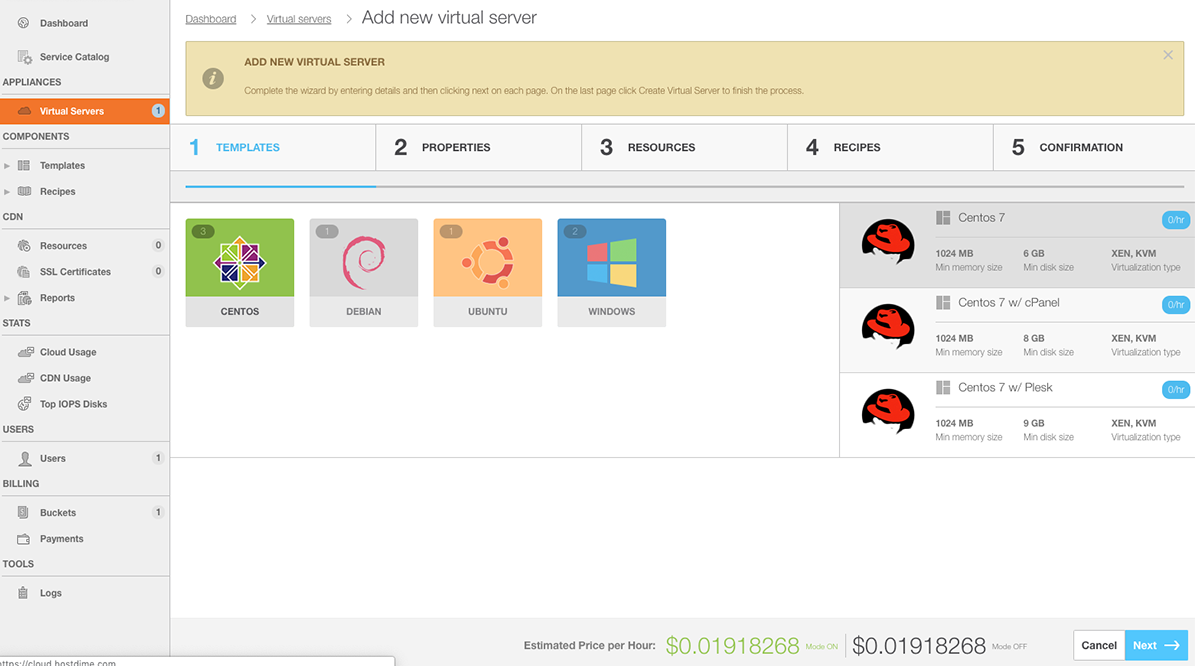Select the CentOS template tile
Viewport: 1198px width, 666px height.
[x=240, y=273]
